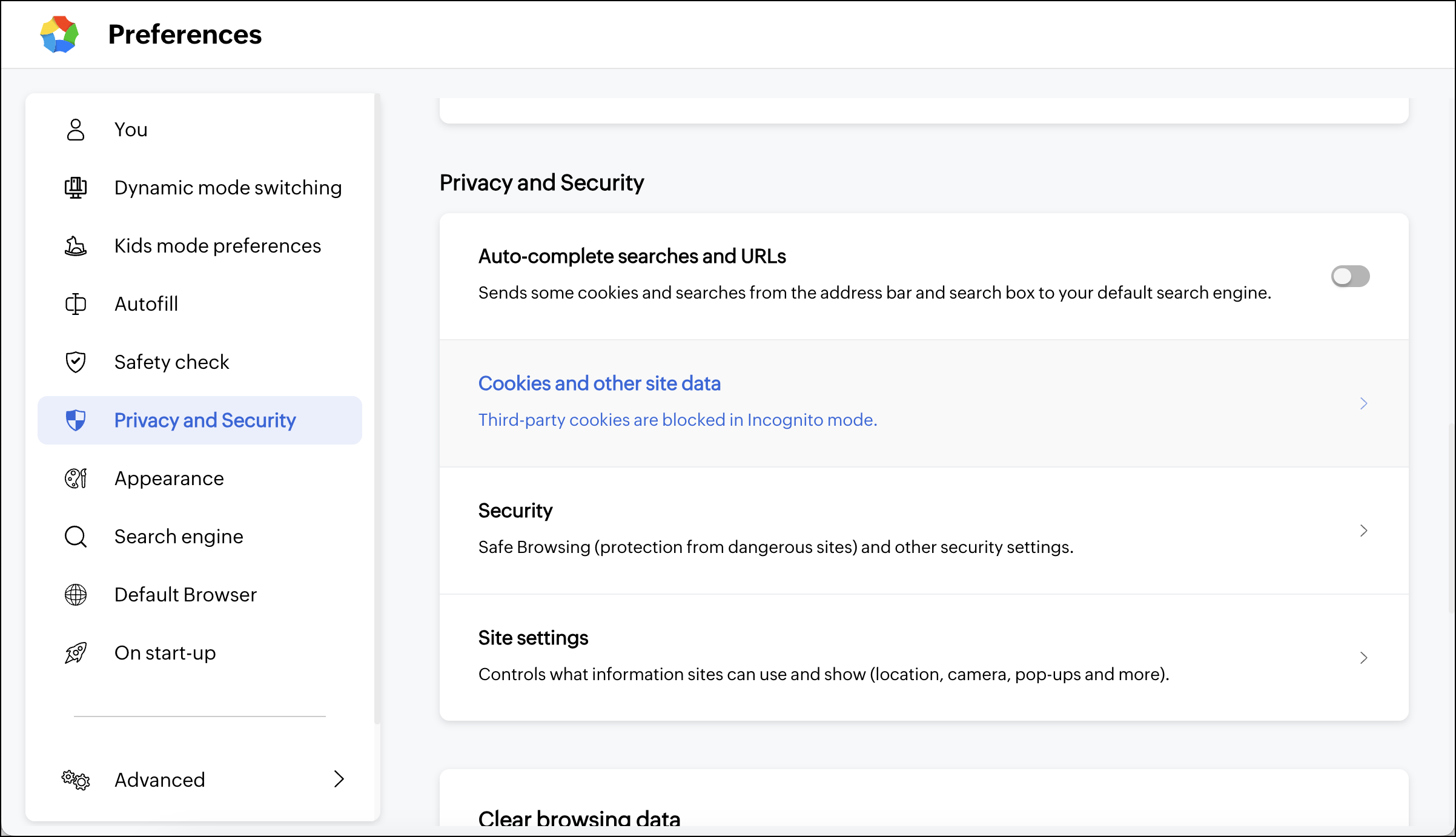This screenshot has height=837, width=1456.
Task: Click the sidebar vertical scrollbar
Action: coord(377,409)
